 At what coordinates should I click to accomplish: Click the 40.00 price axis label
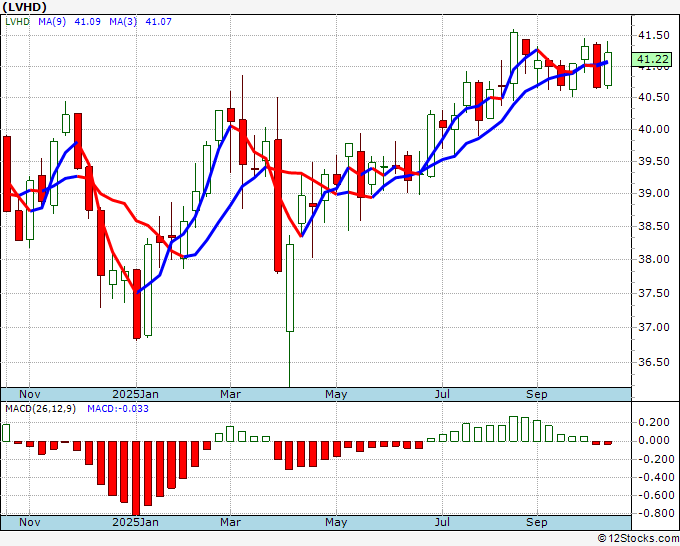(654, 129)
